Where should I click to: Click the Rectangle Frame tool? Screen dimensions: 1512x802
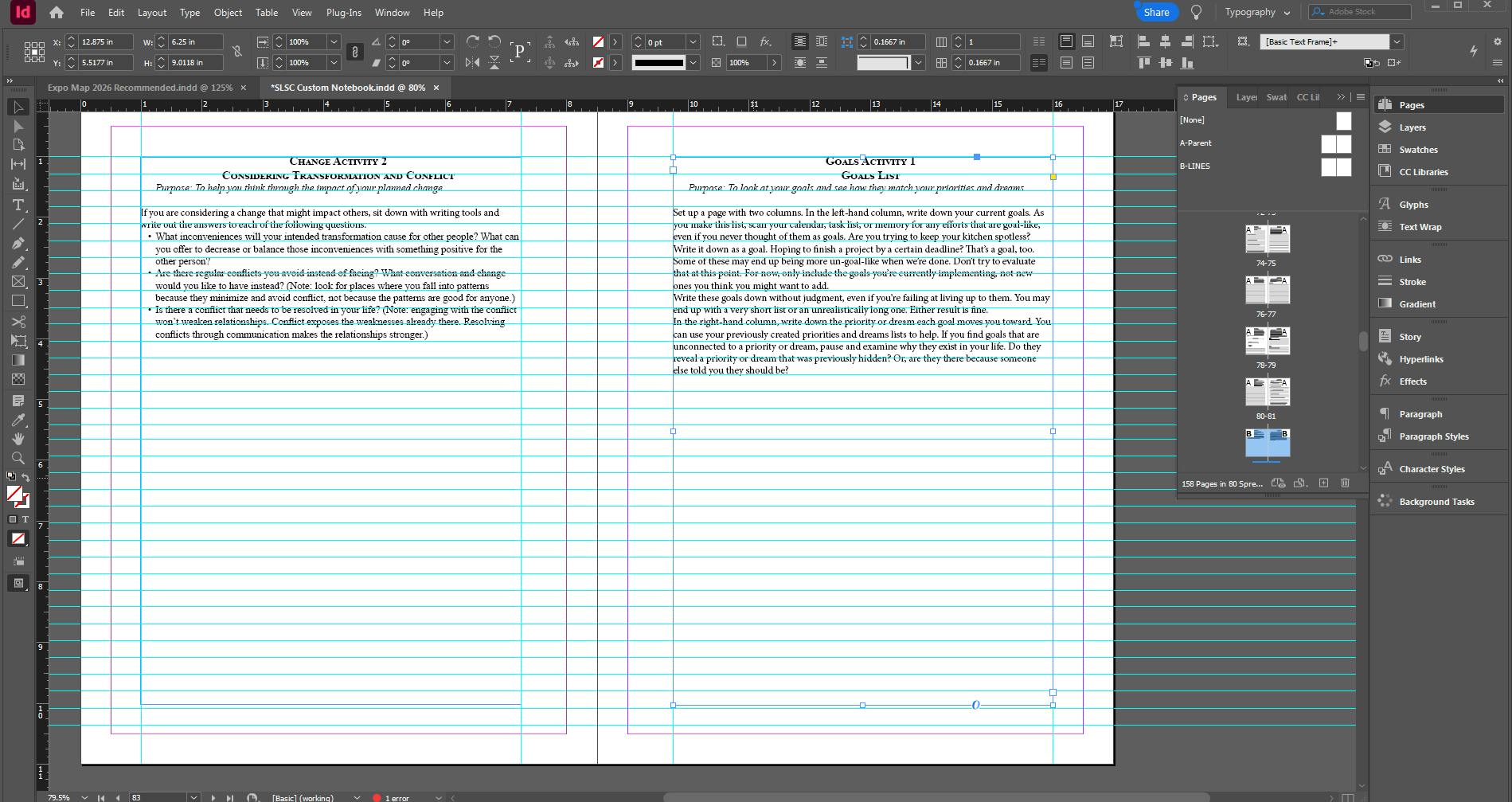pos(18,282)
